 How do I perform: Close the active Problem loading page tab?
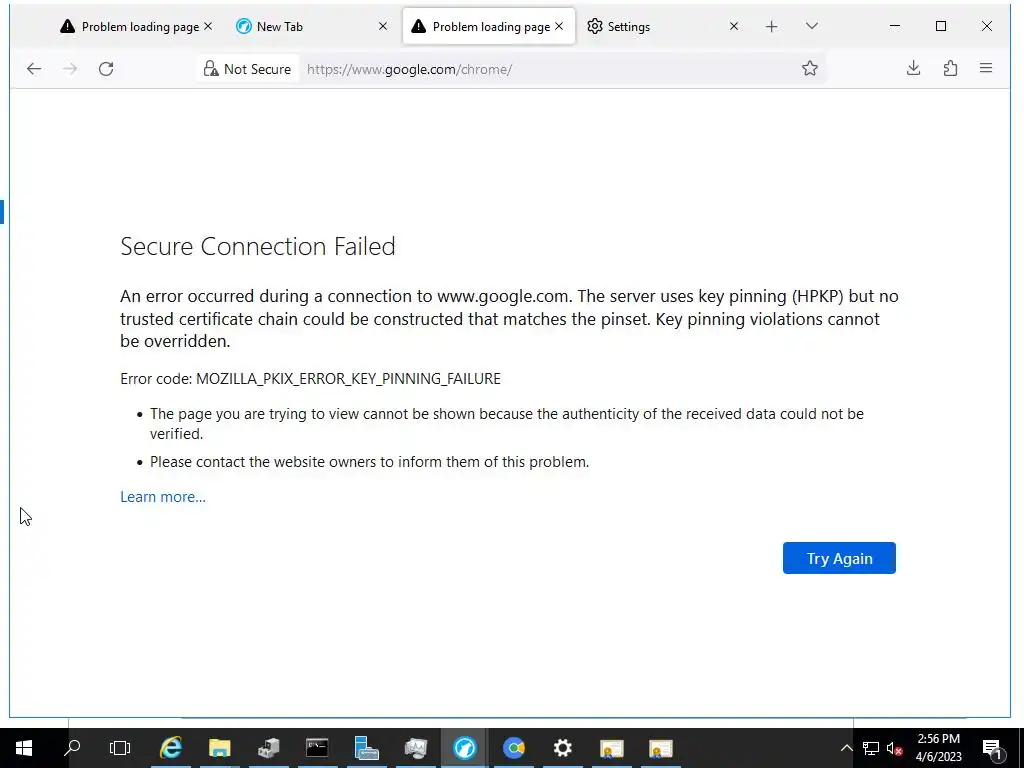[x=559, y=26]
